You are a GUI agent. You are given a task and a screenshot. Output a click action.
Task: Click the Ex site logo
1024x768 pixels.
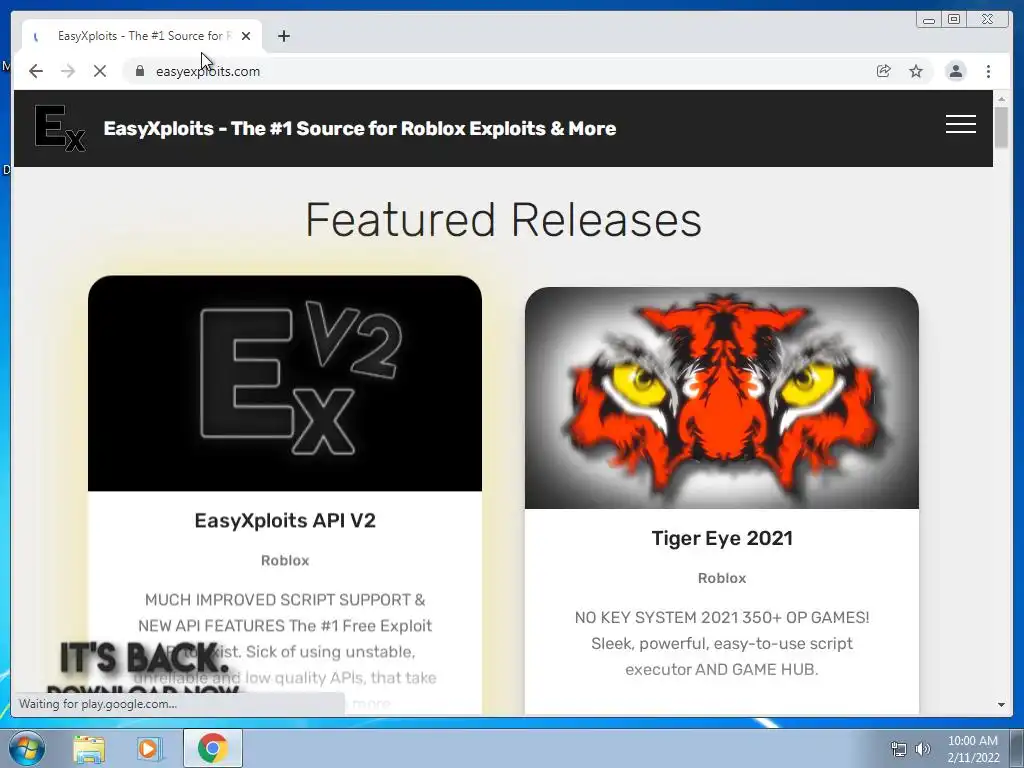pyautogui.click(x=59, y=128)
